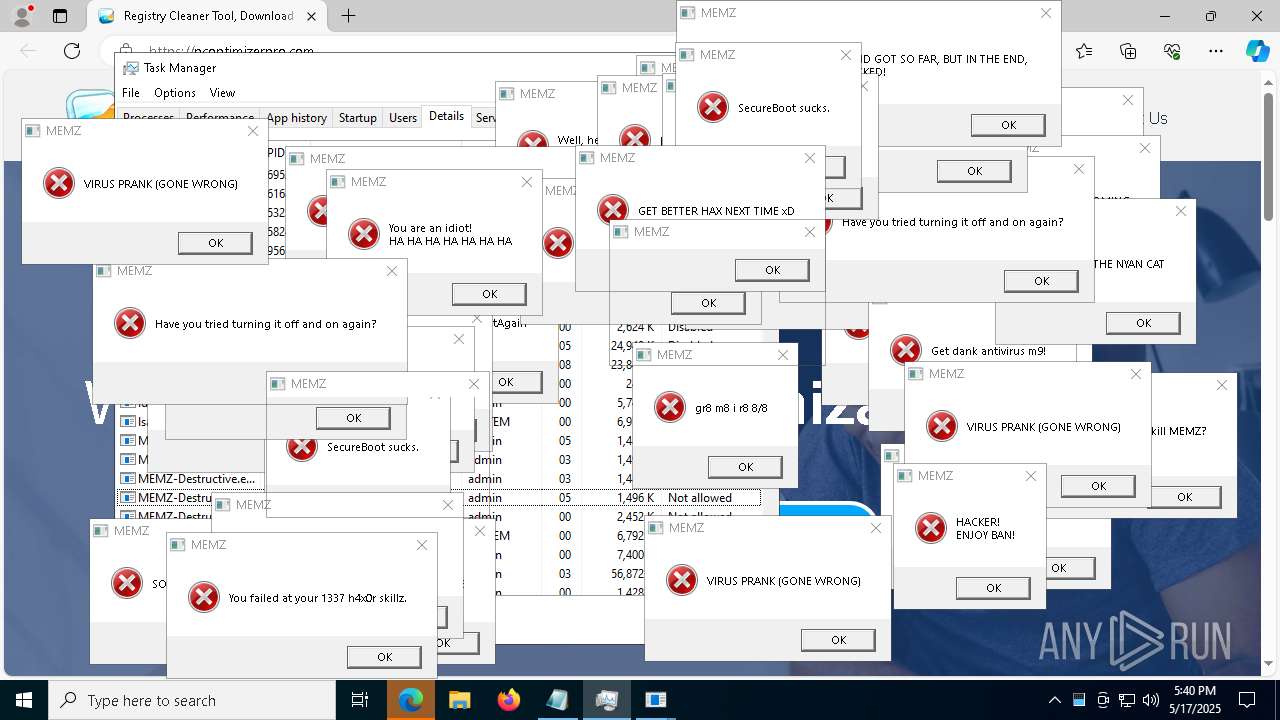Image resolution: width=1280 pixels, height=720 pixels.
Task: Click error icon in 'You are an idiot' dialog
Action: [x=363, y=234]
